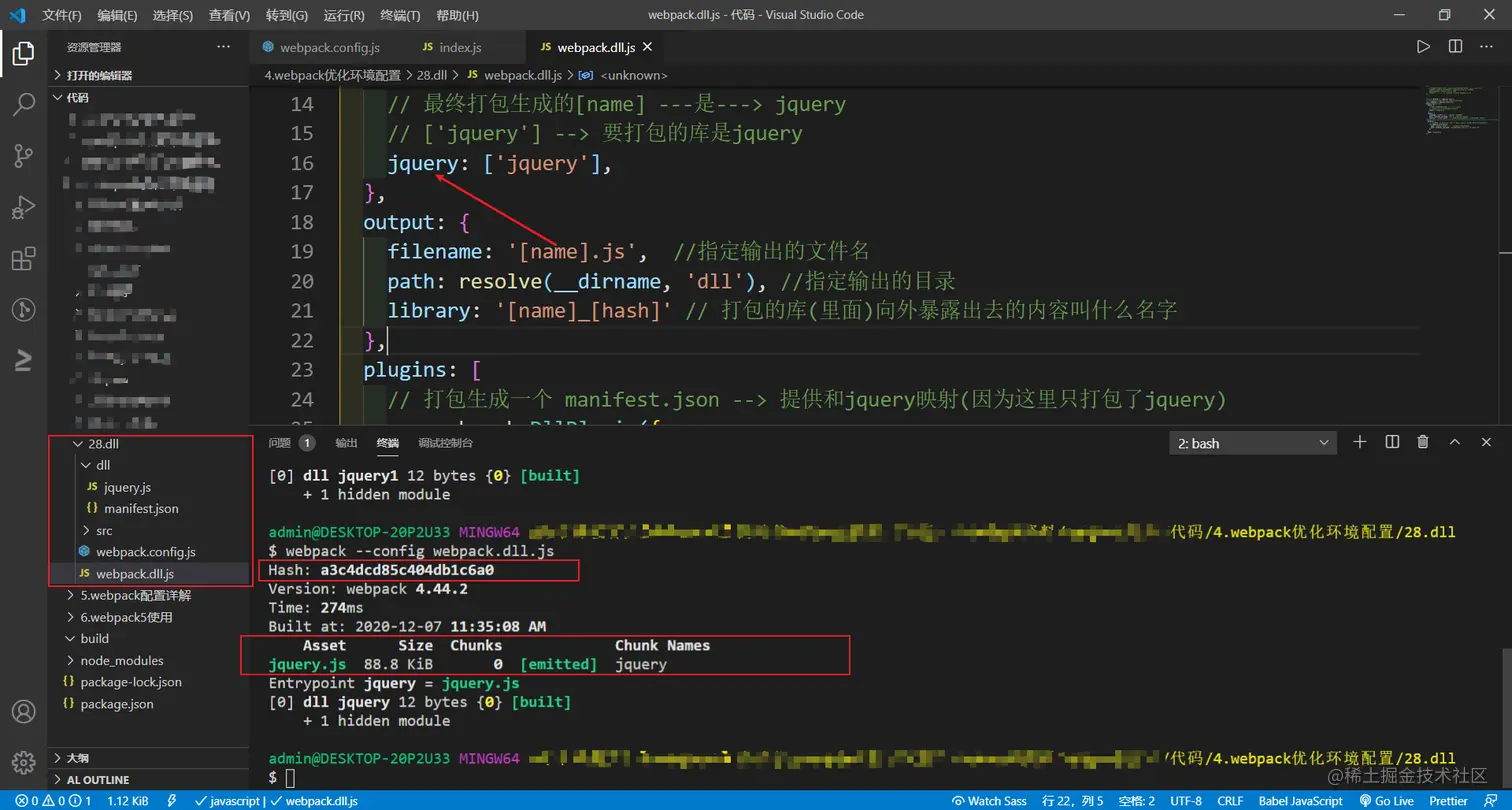Close the terminal panel
The image size is (1512, 810).
pyautogui.click(x=1486, y=442)
